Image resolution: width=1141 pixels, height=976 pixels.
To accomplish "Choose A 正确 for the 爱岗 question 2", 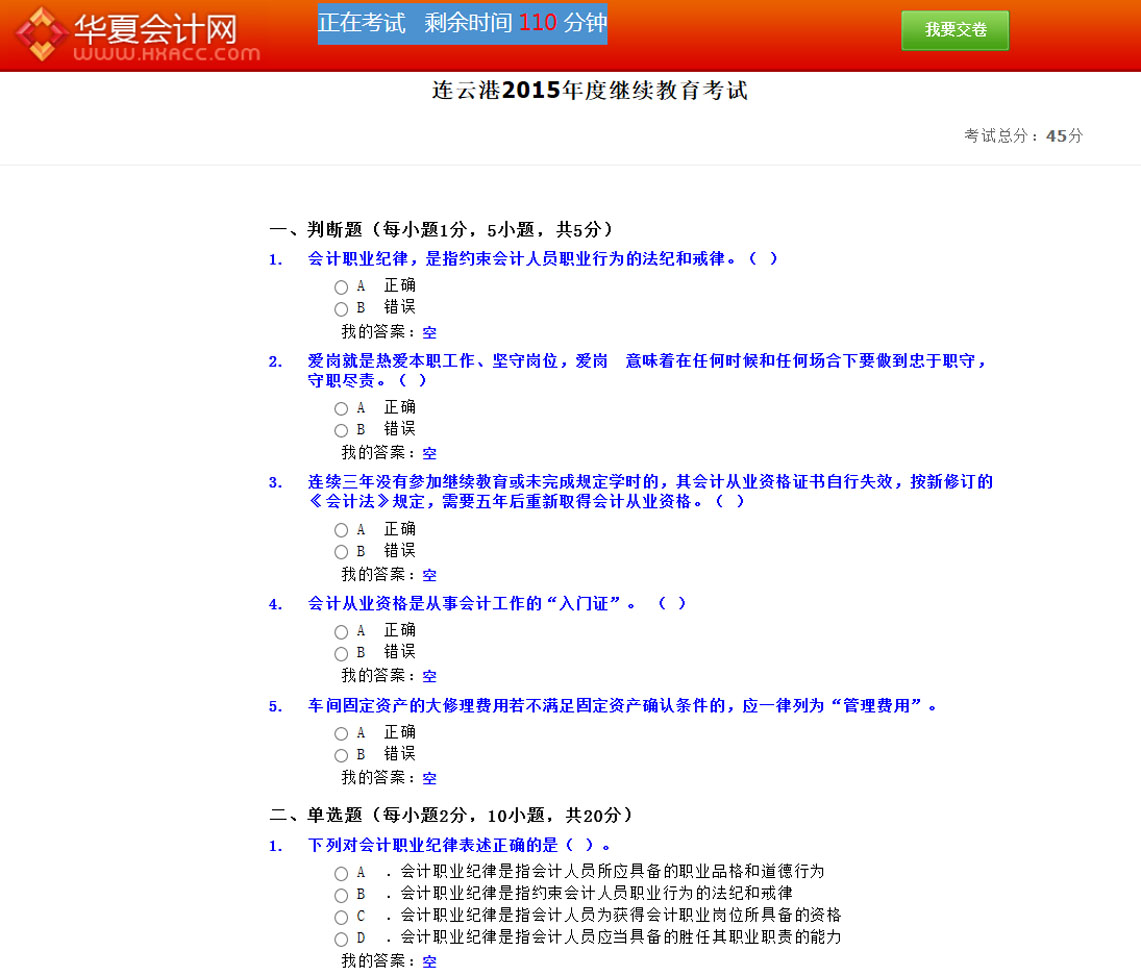I will pyautogui.click(x=341, y=409).
